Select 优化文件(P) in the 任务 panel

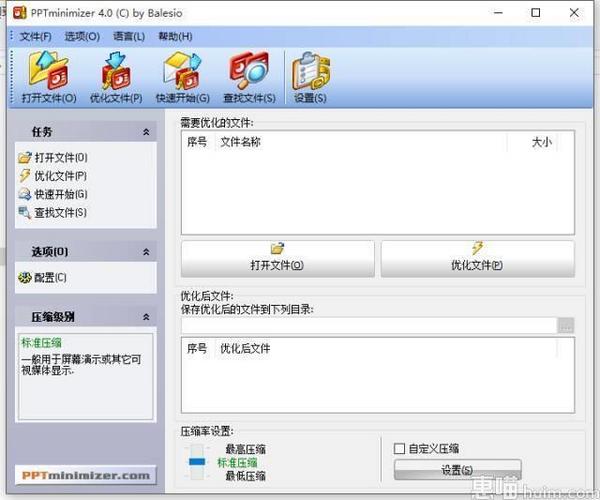[x=53, y=176]
